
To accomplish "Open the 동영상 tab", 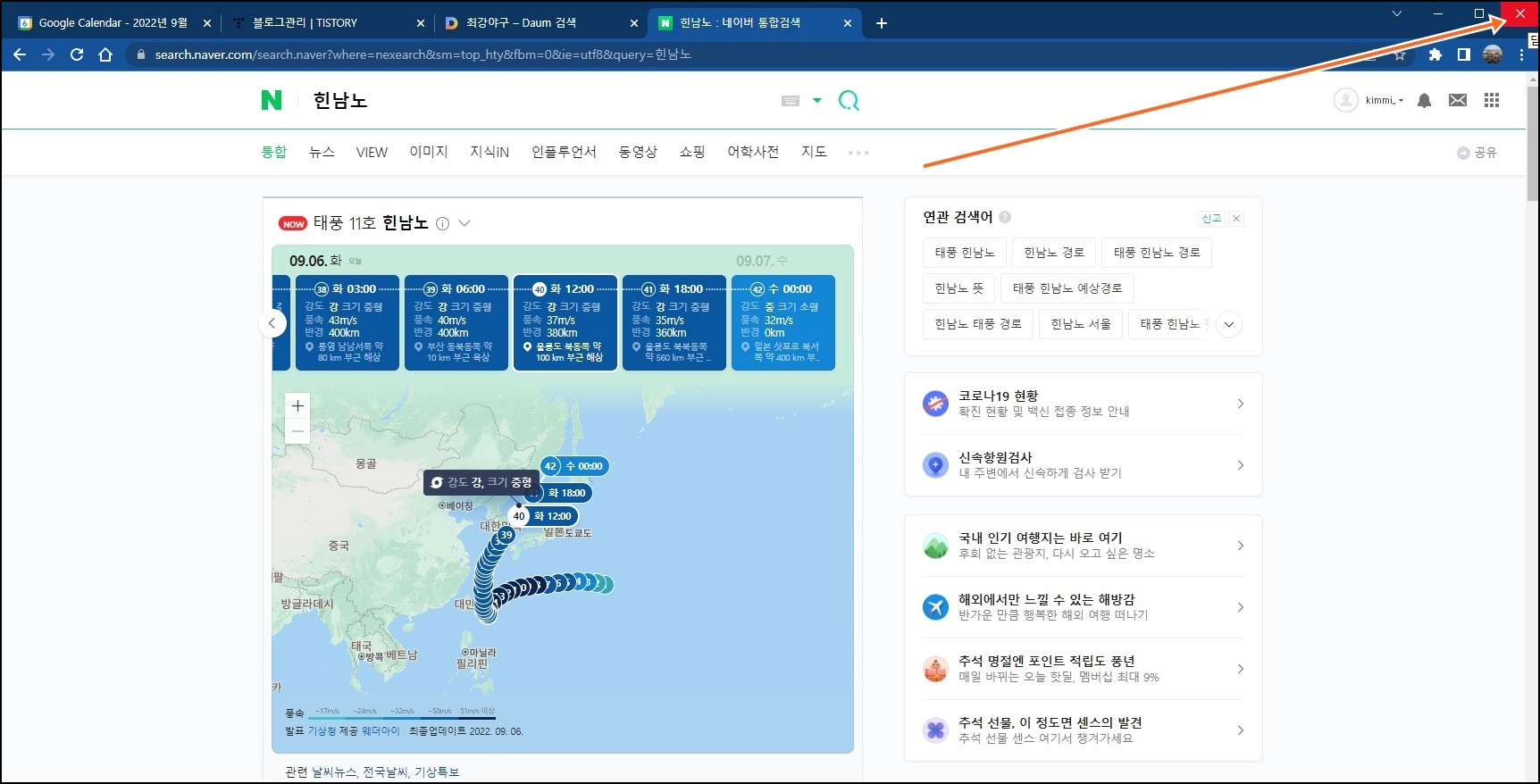I will pyautogui.click(x=638, y=152).
